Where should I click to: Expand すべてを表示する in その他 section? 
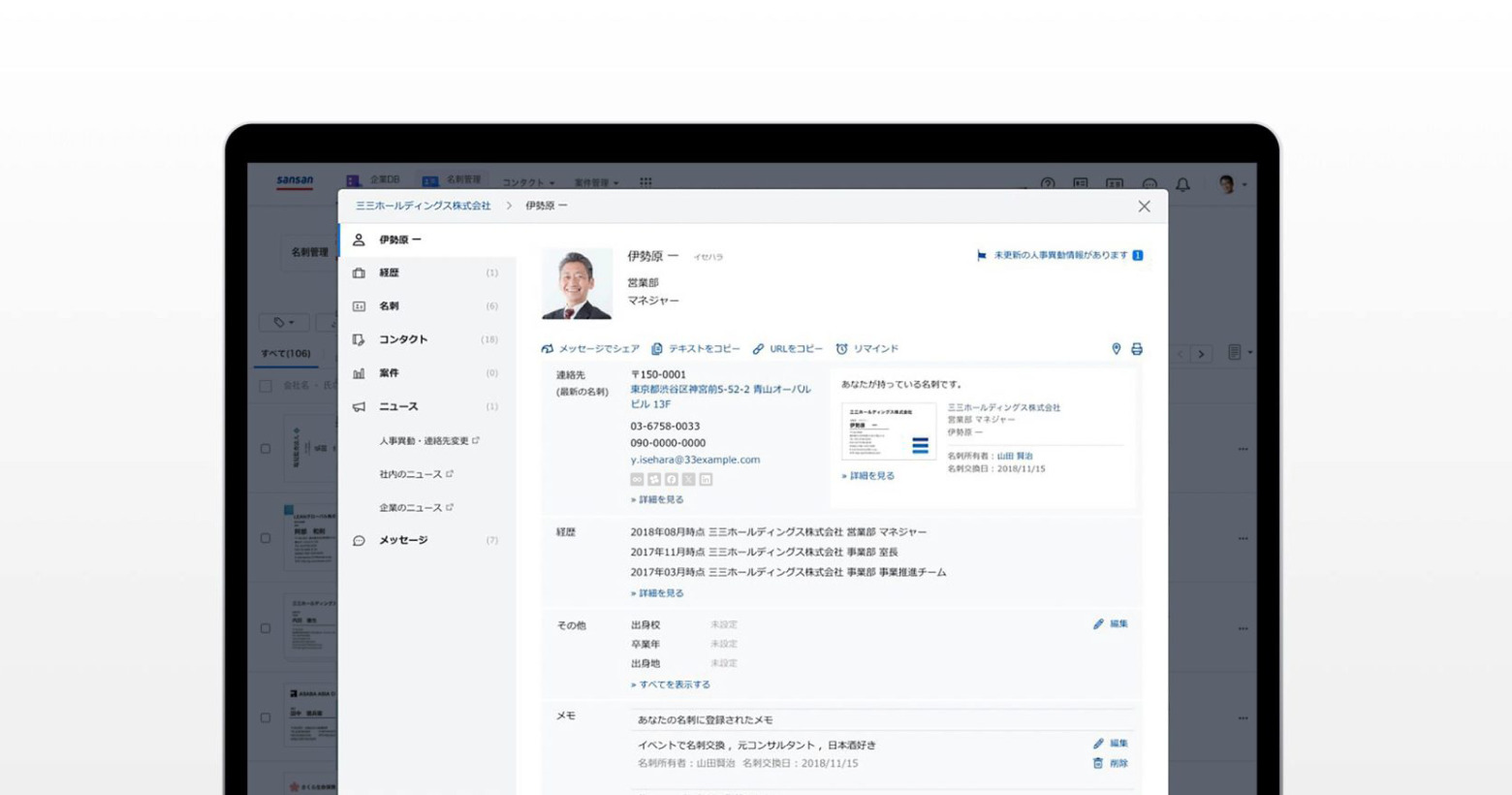click(671, 684)
